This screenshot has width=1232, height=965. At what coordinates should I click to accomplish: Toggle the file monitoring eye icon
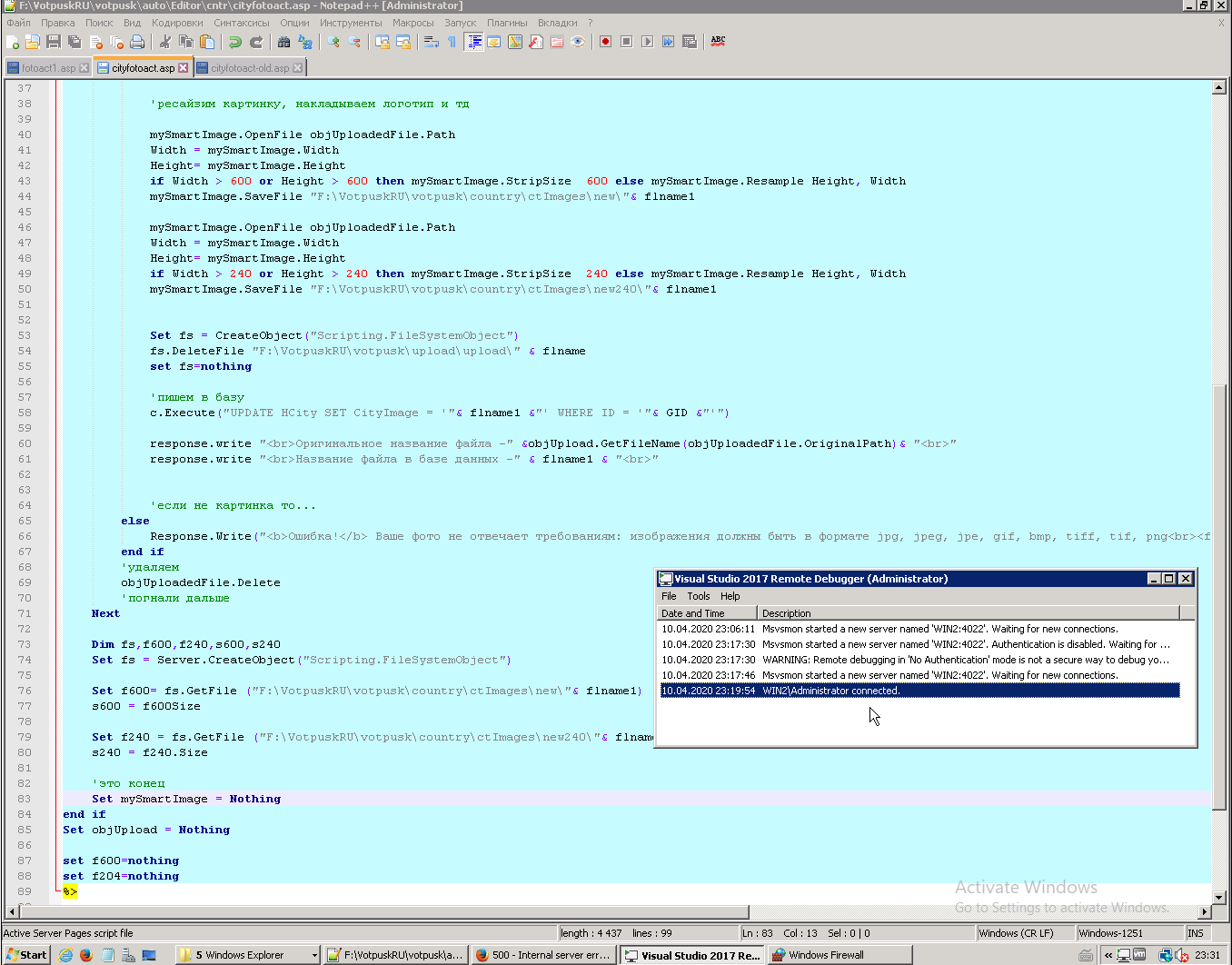tap(578, 42)
